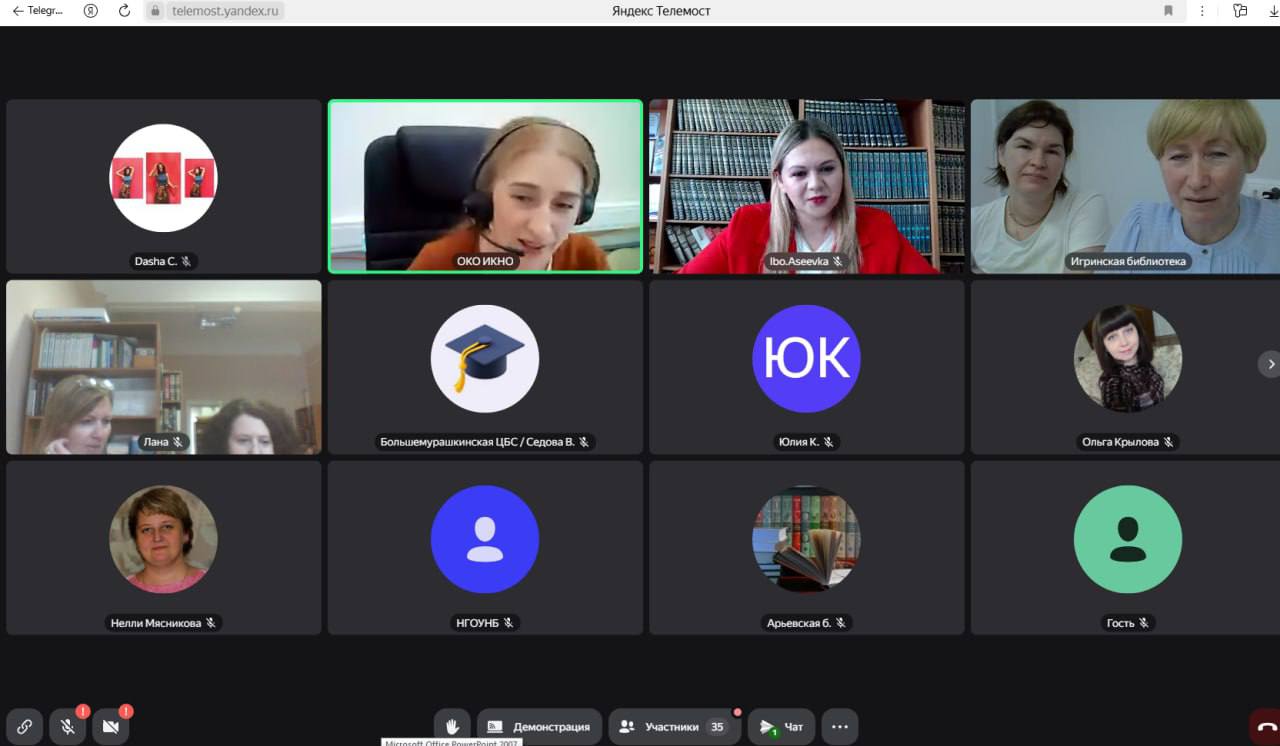Open the Участники participants list
The width and height of the screenshot is (1280, 746).
click(674, 727)
